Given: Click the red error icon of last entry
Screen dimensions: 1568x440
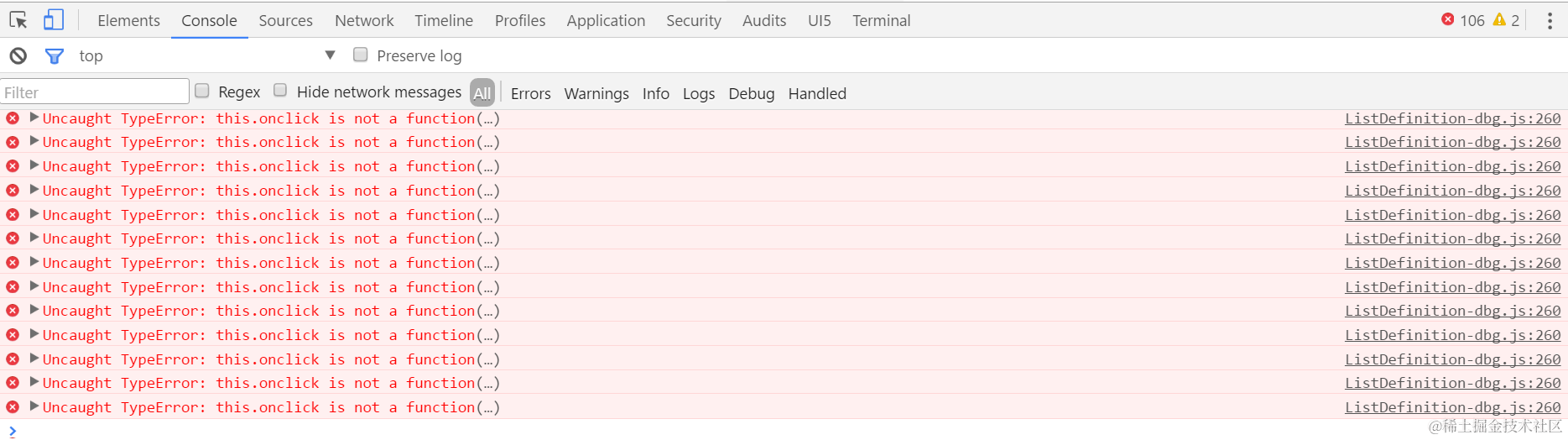Looking at the screenshot, I should 13,407.
